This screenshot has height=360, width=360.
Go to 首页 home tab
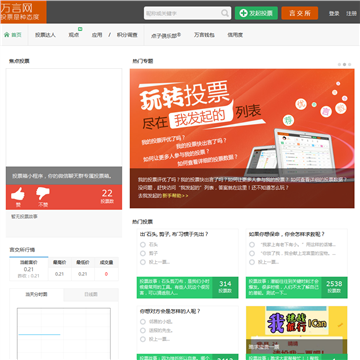(13, 35)
